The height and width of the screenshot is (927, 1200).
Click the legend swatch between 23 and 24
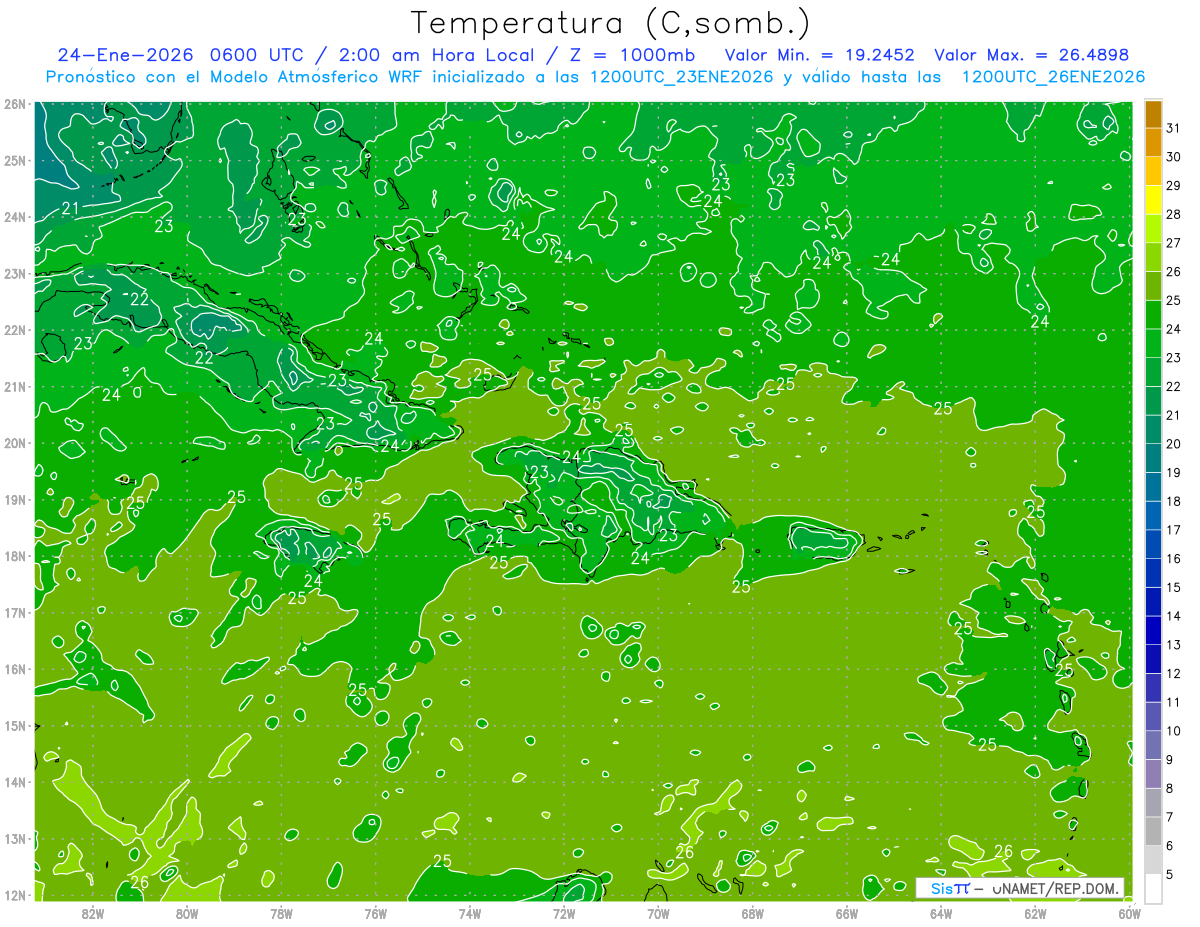[x=1153, y=344]
